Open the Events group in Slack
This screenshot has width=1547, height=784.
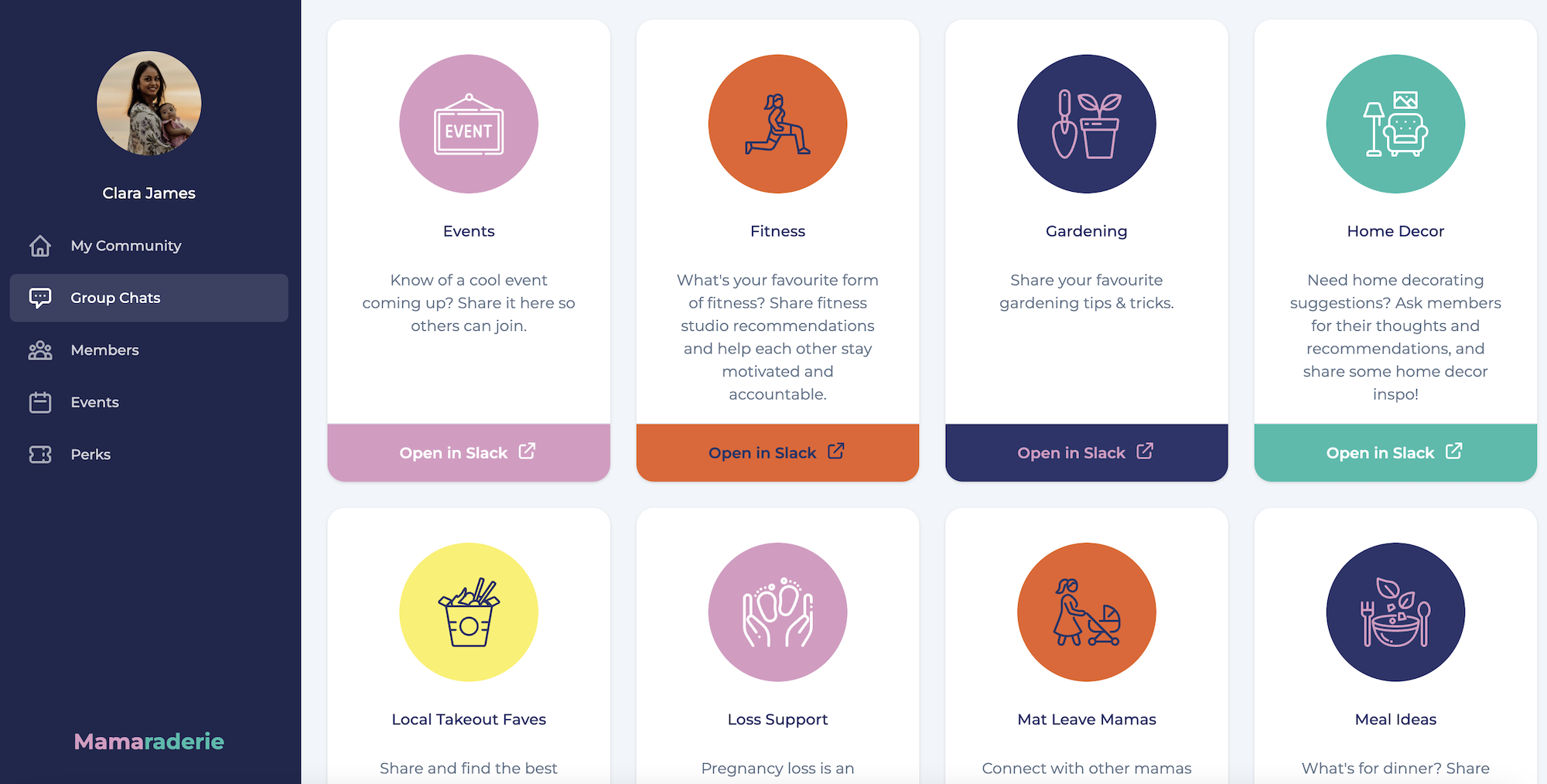click(x=469, y=452)
